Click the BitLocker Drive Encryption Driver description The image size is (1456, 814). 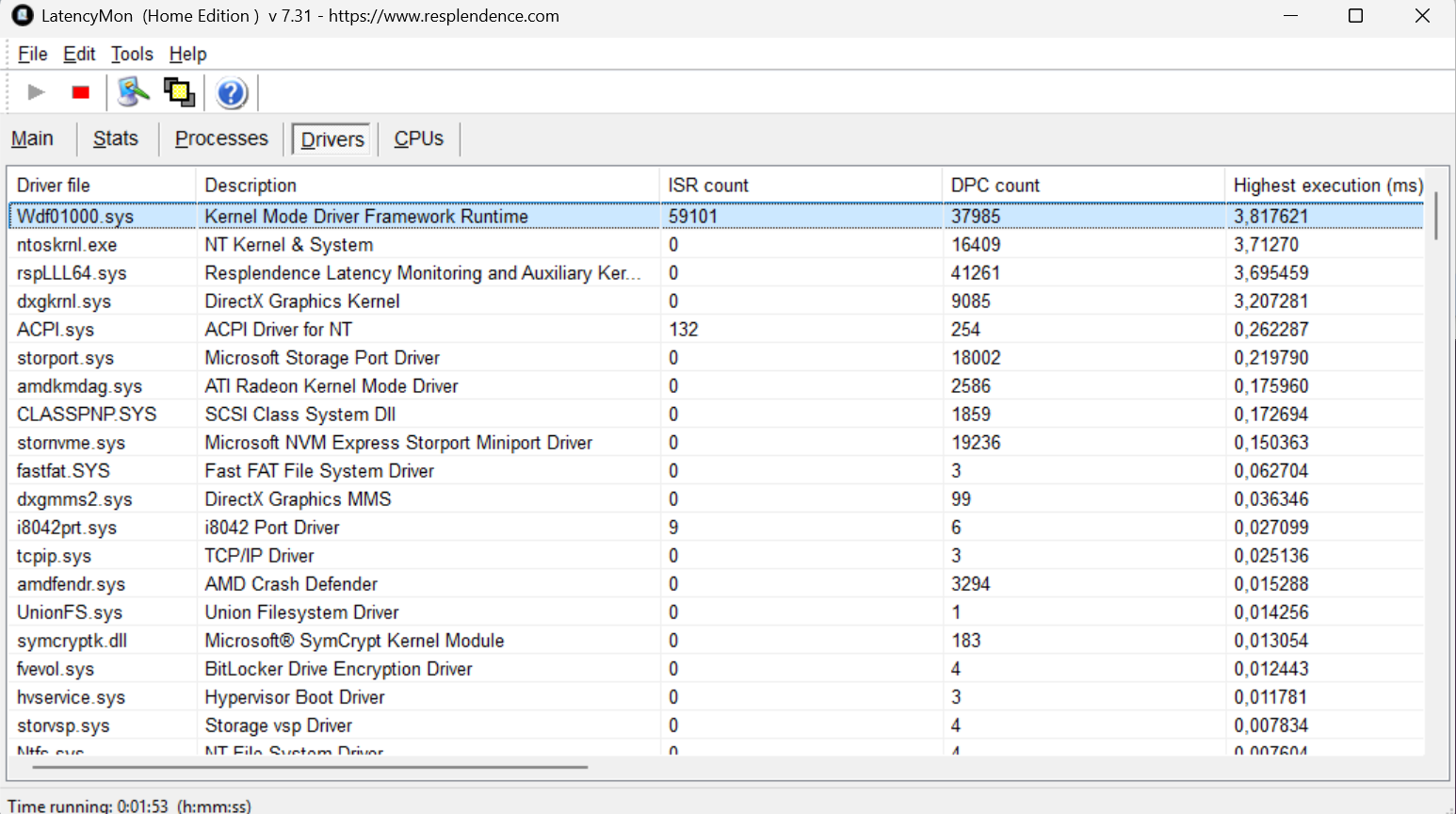(339, 669)
